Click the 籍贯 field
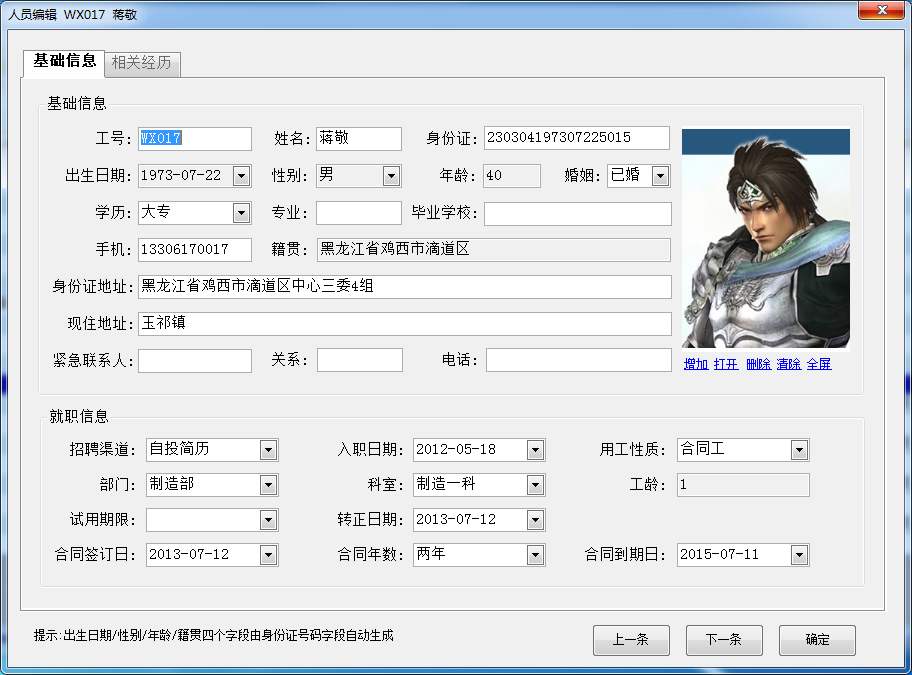 [494, 249]
